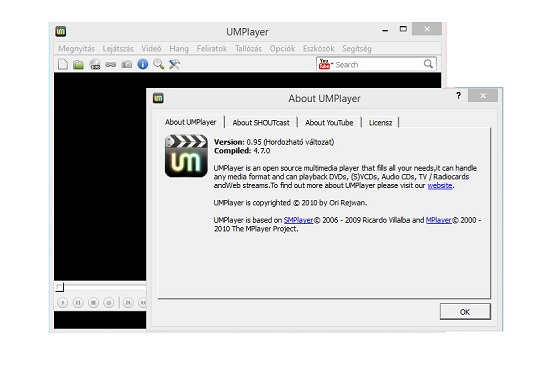This screenshot has height=378, width=550.
Task: Maximize the UMPlayer main window
Action: coord(403,29)
